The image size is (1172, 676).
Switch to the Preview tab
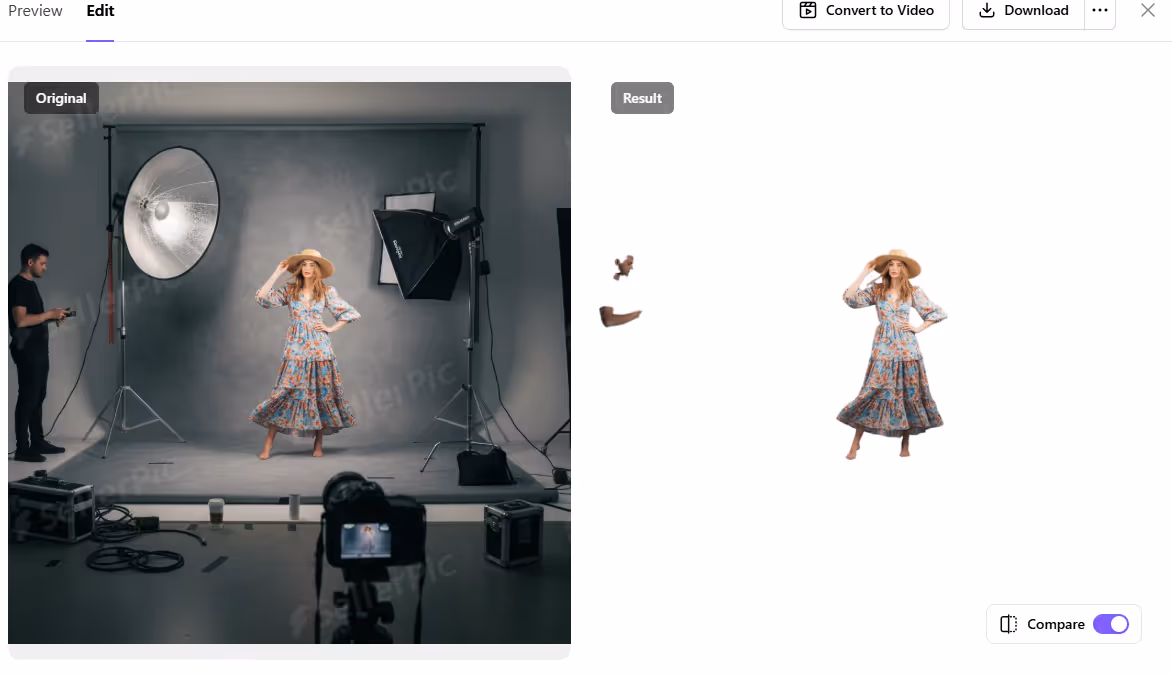pos(35,11)
